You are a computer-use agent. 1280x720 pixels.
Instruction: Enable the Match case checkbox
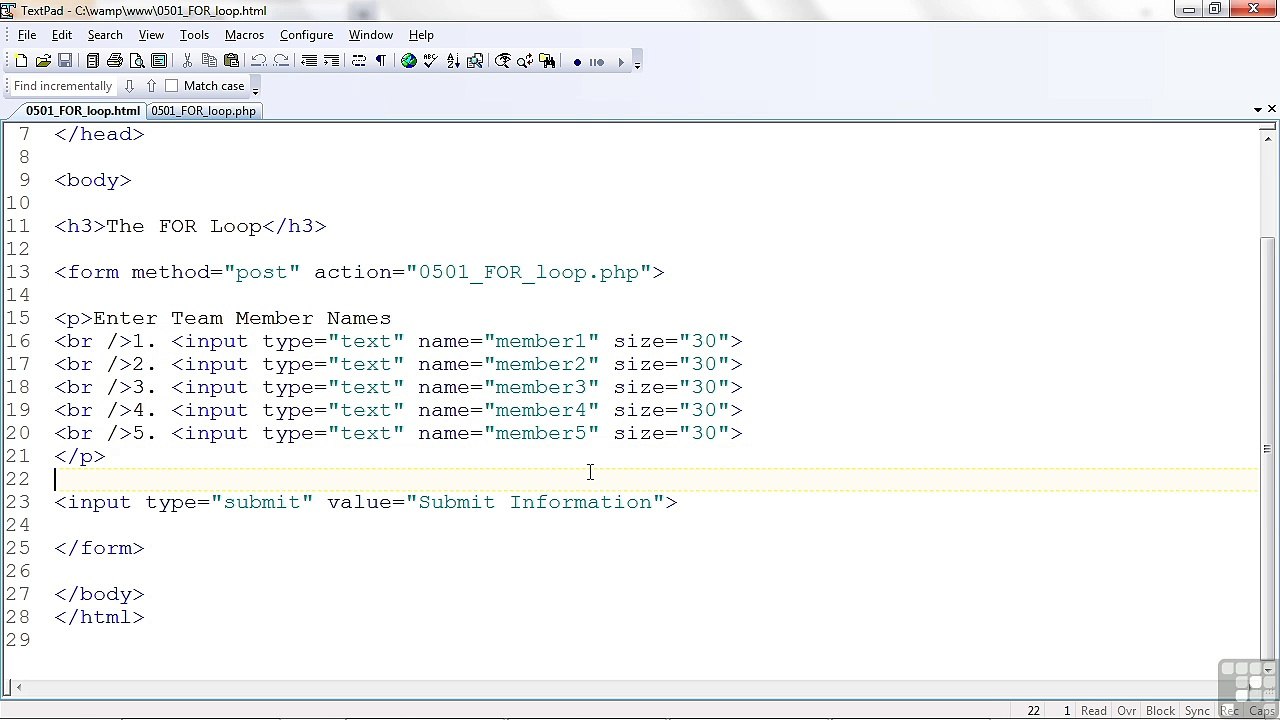(171, 86)
